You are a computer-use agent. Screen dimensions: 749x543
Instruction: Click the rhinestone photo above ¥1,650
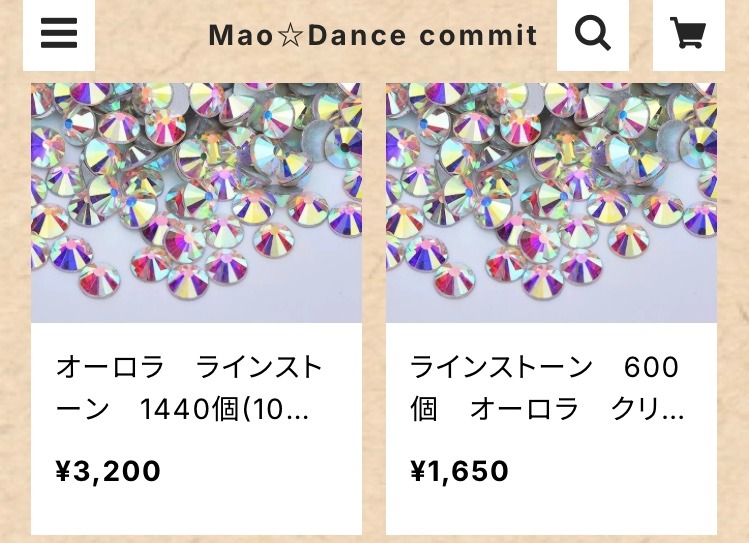tap(551, 202)
